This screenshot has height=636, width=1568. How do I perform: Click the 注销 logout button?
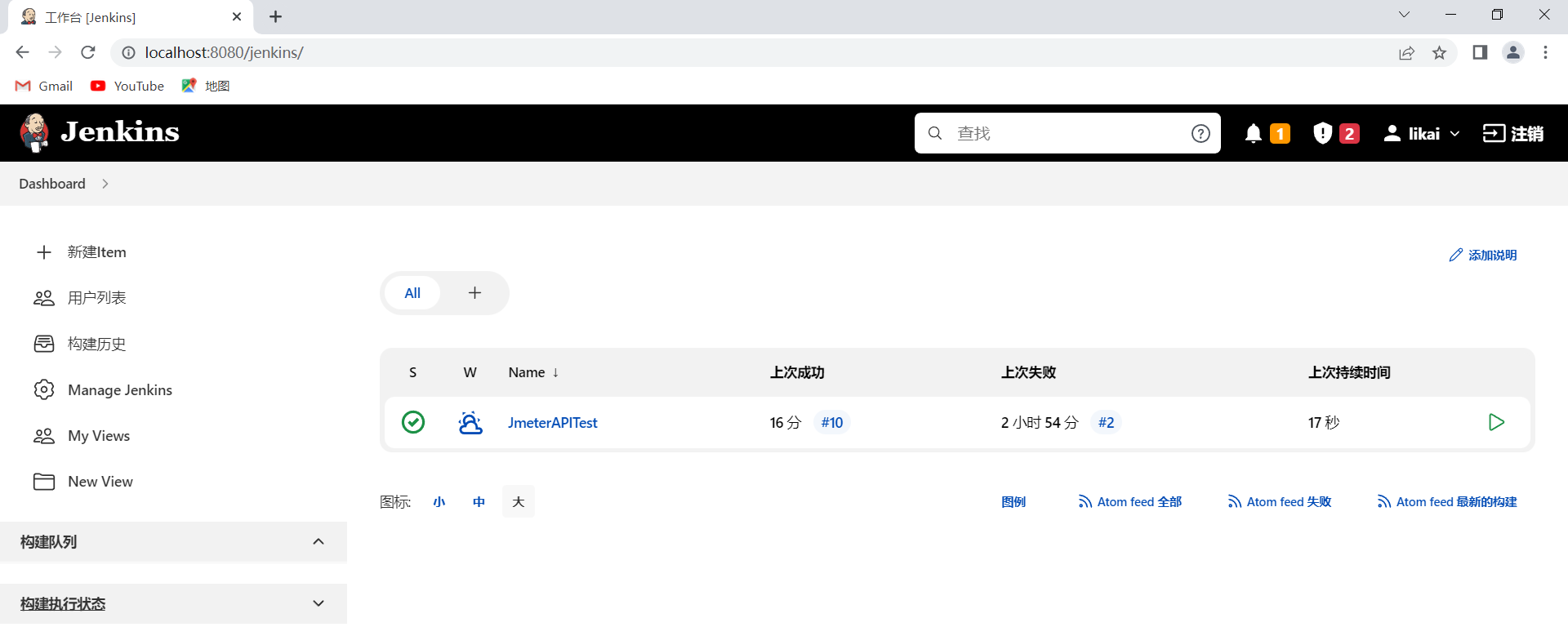click(x=1512, y=133)
